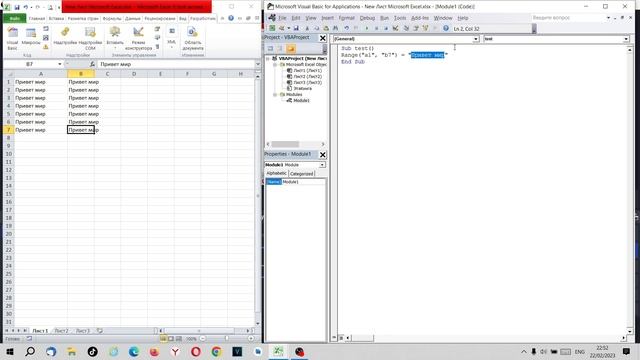This screenshot has height=360, width=640.
Task: Open the Run menu in VBA editor
Action: click(x=384, y=18)
